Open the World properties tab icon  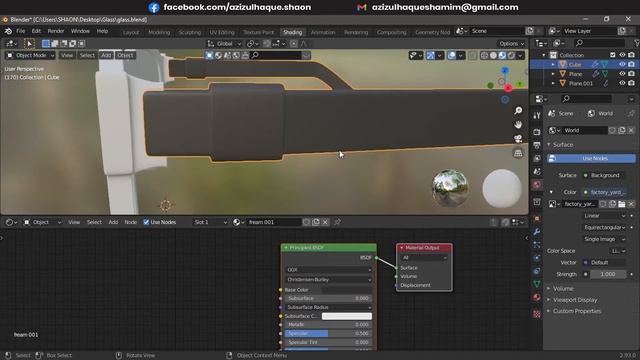tap(537, 184)
